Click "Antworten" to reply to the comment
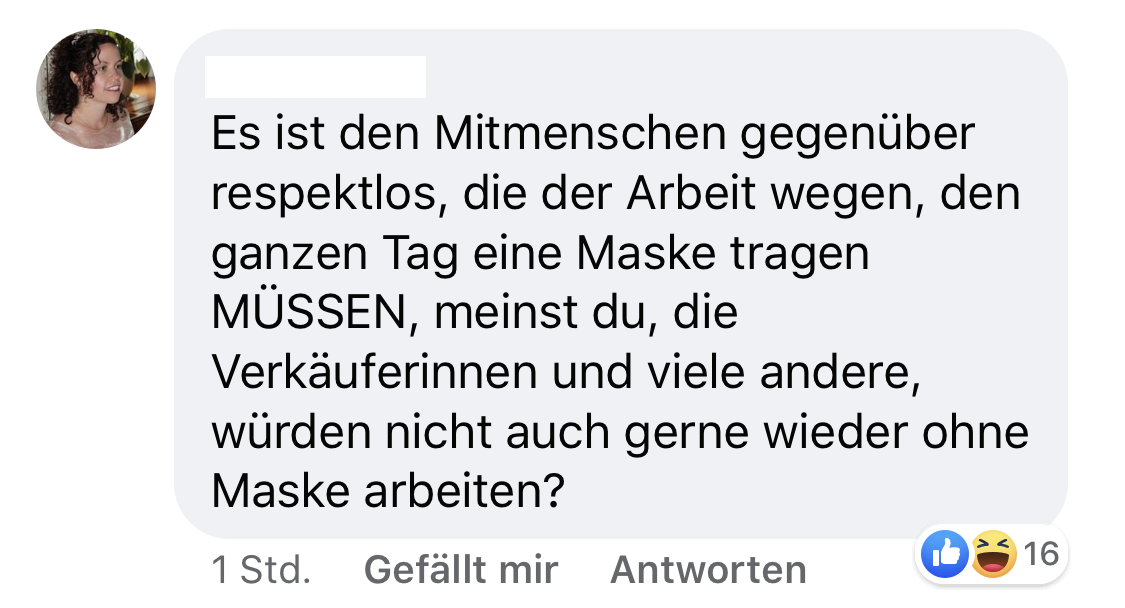Screen dimensions: 1125x608 [x=708, y=570]
